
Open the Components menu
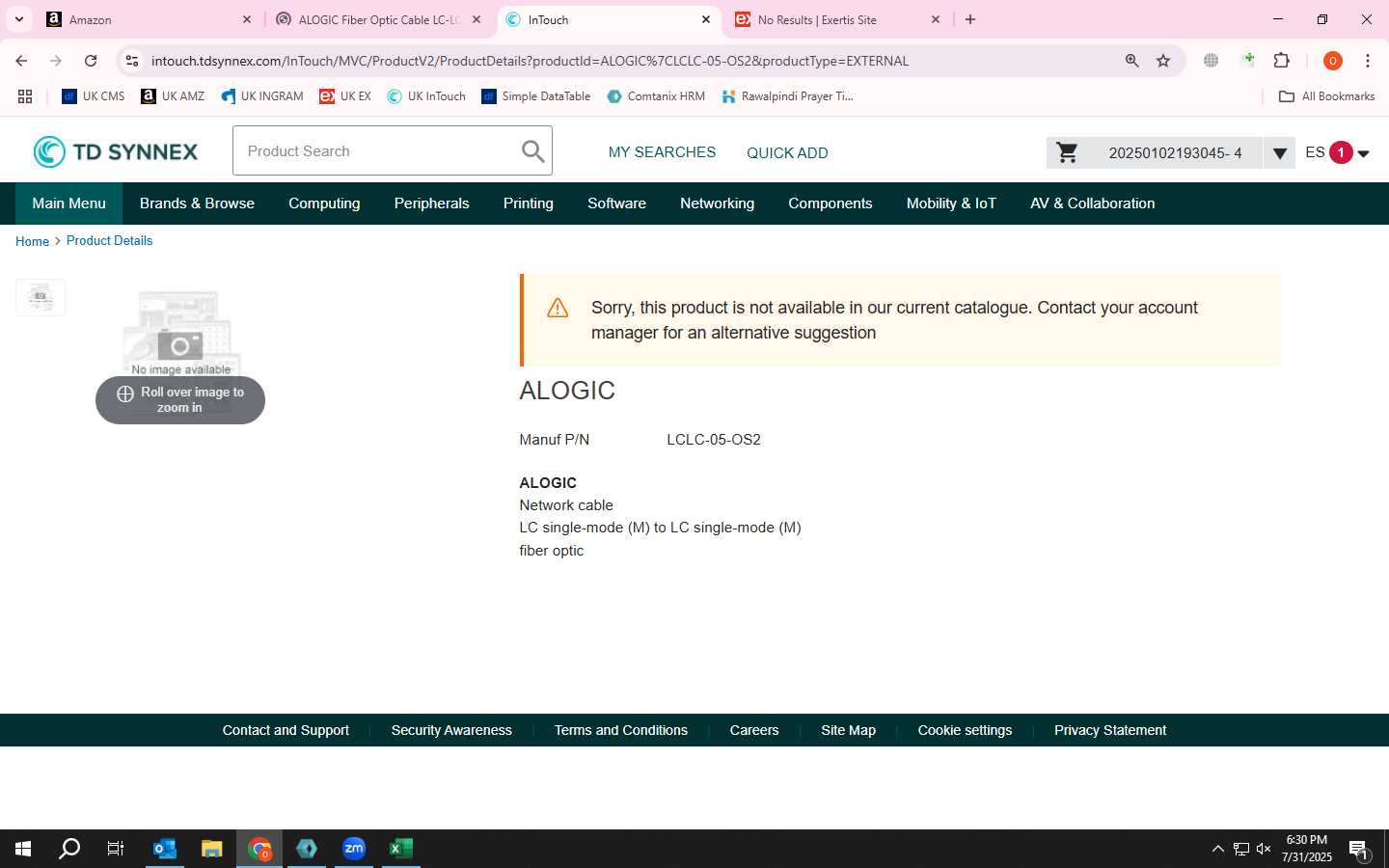click(x=830, y=203)
